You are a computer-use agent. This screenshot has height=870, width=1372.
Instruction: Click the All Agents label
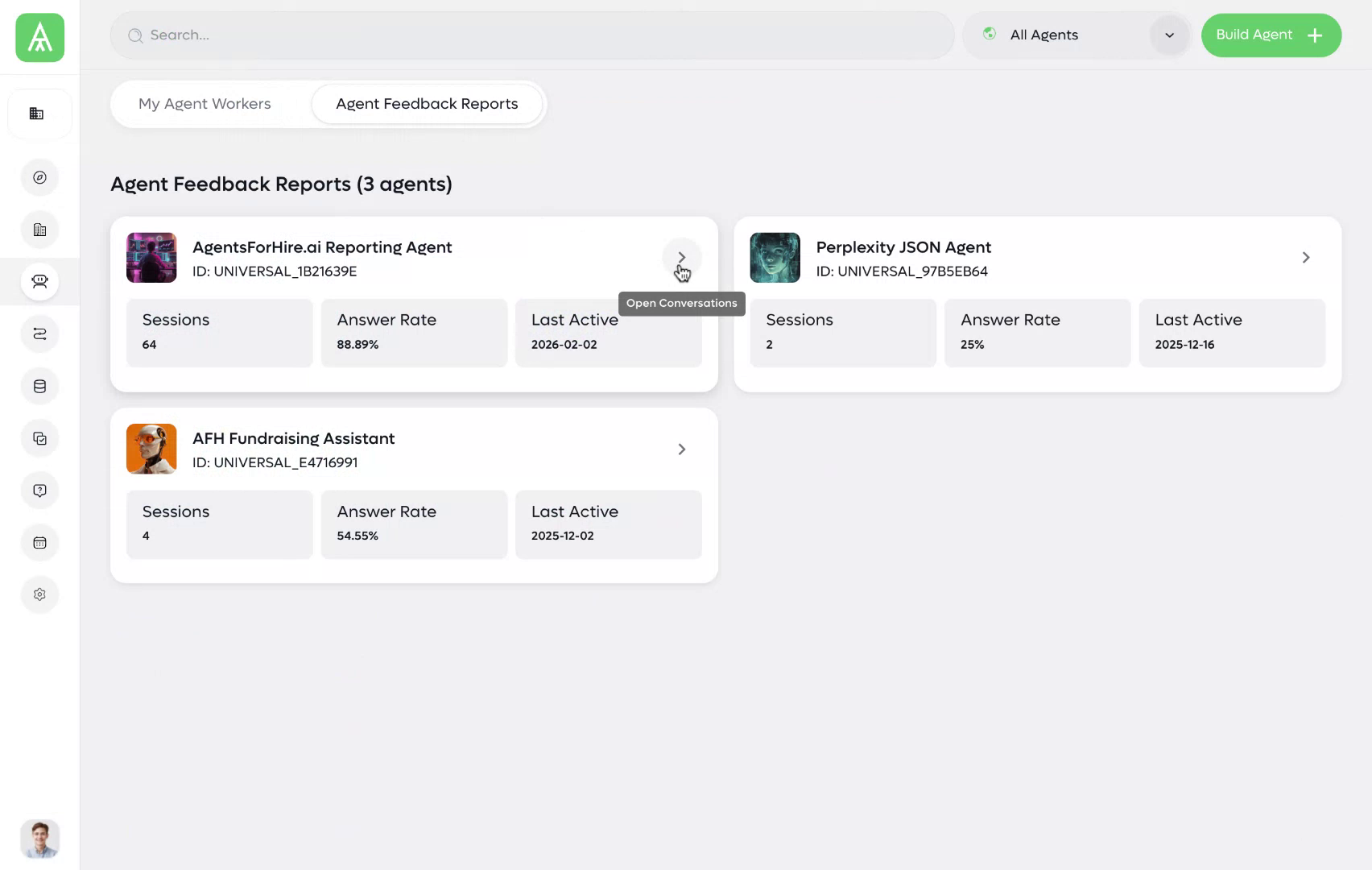pos(1043,35)
